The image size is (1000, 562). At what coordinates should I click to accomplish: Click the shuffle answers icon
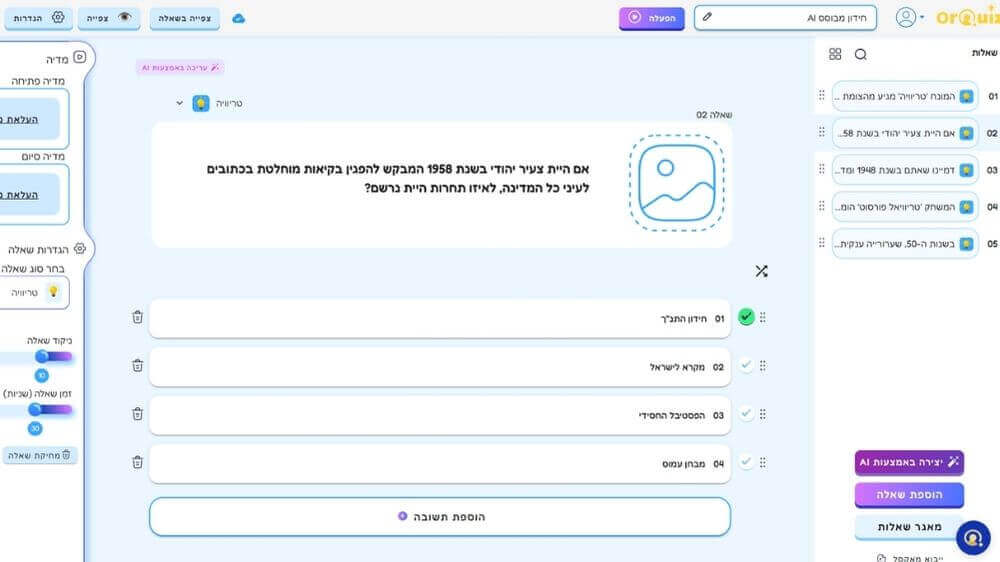(761, 271)
